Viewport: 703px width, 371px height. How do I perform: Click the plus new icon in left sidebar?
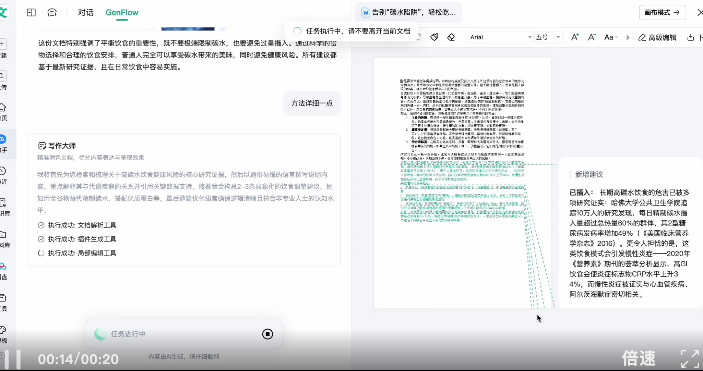[x=3, y=44]
